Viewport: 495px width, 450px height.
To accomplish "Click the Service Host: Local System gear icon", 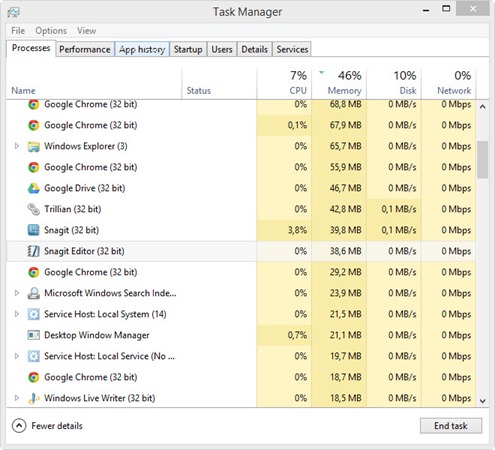I will point(34,314).
